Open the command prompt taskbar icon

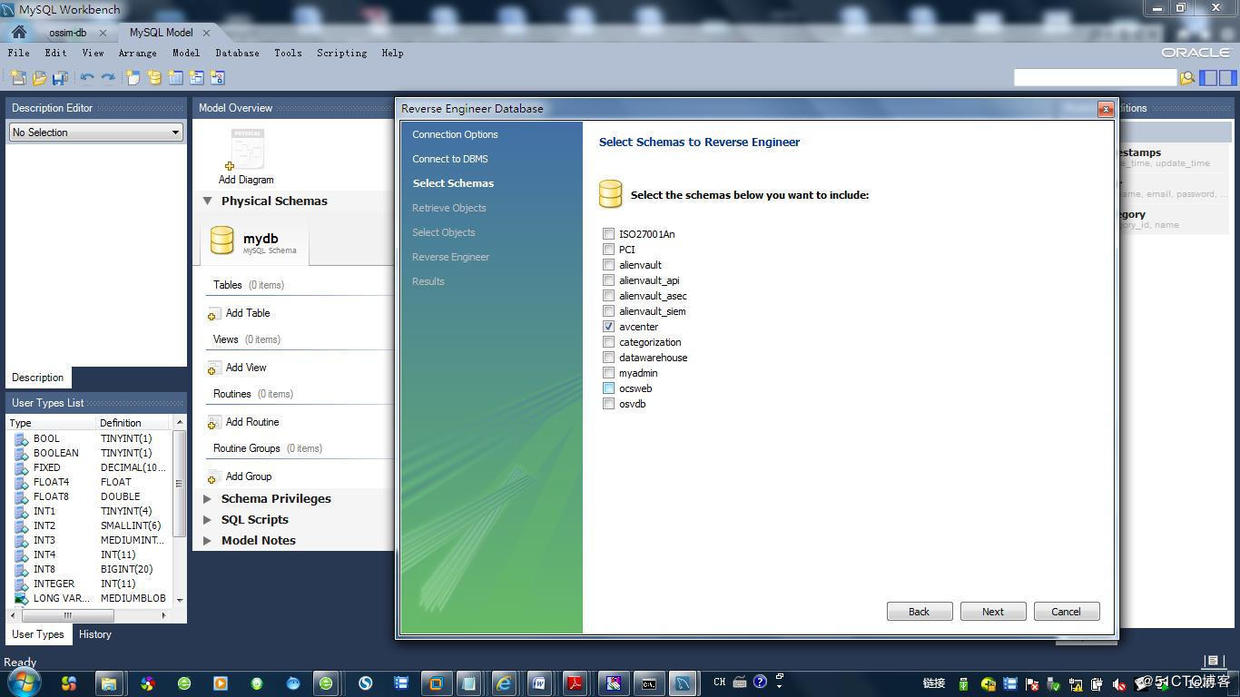(648, 683)
